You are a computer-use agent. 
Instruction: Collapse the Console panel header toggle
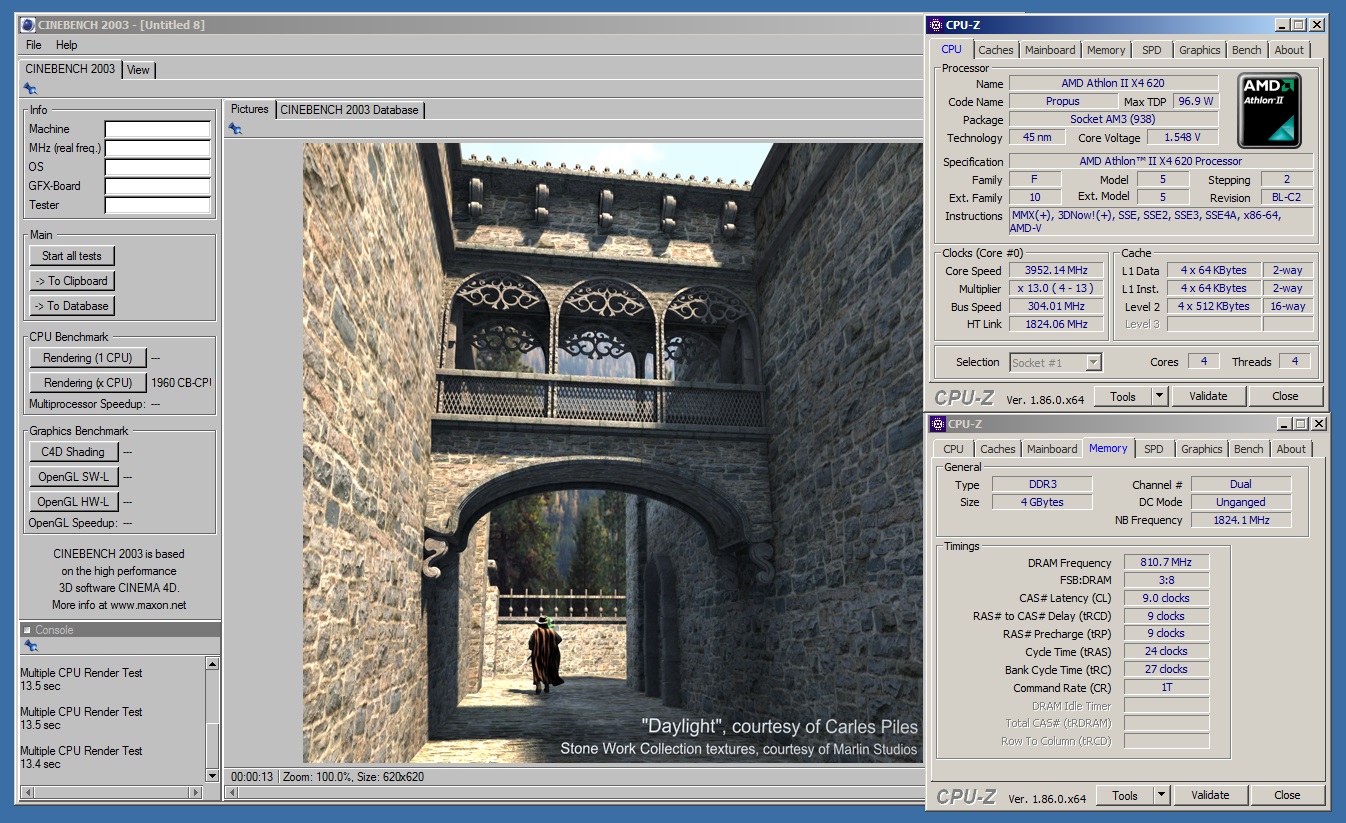[x=27, y=630]
